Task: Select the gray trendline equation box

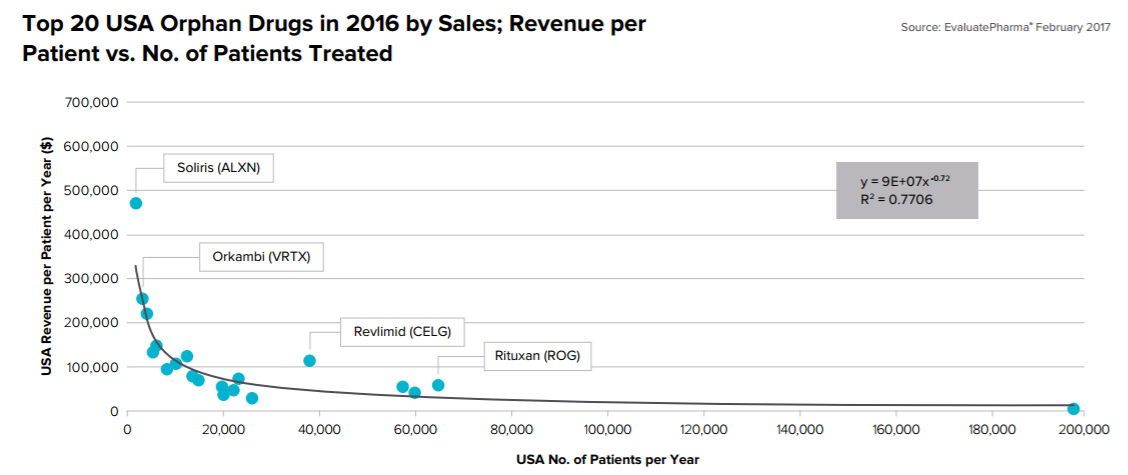Action: (906, 190)
